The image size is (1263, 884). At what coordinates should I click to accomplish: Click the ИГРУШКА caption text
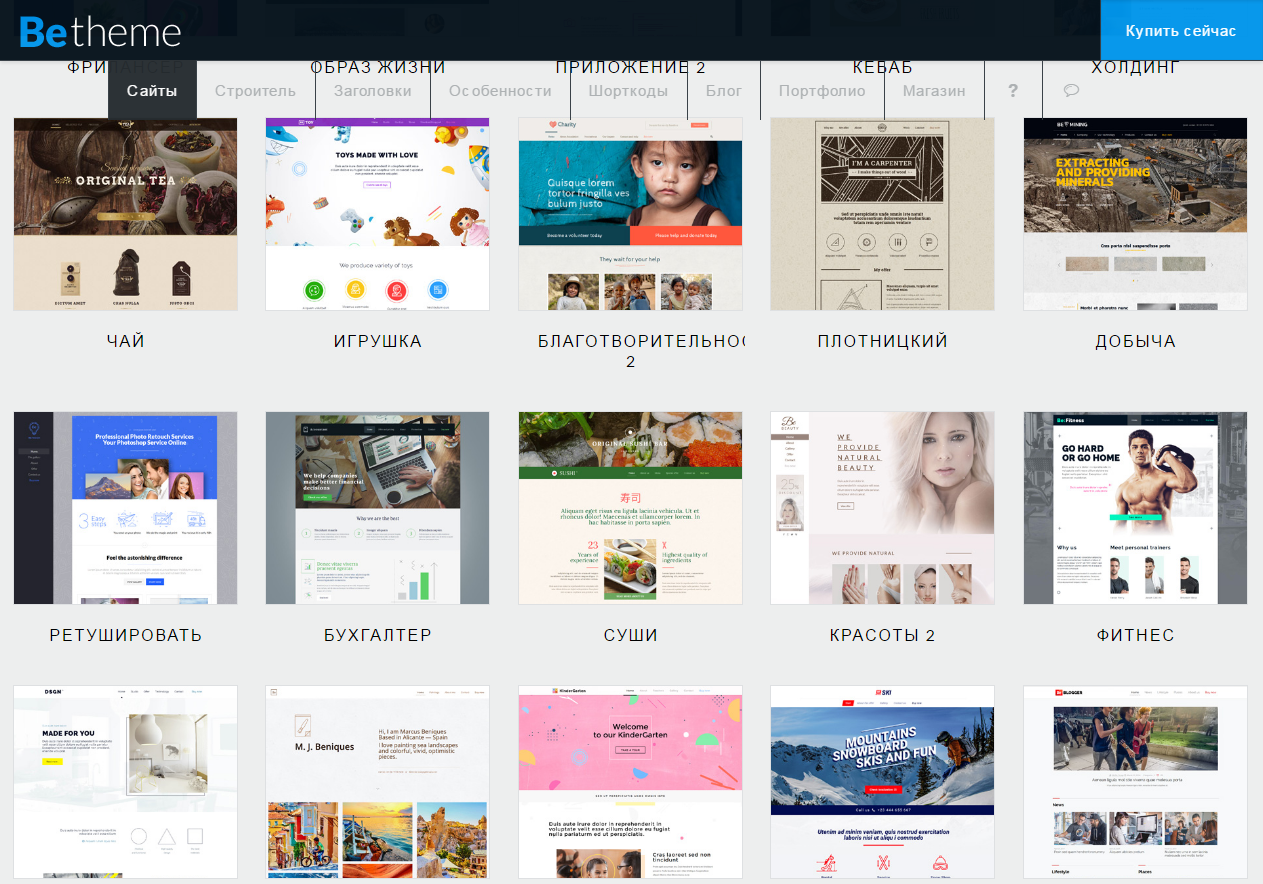point(378,341)
